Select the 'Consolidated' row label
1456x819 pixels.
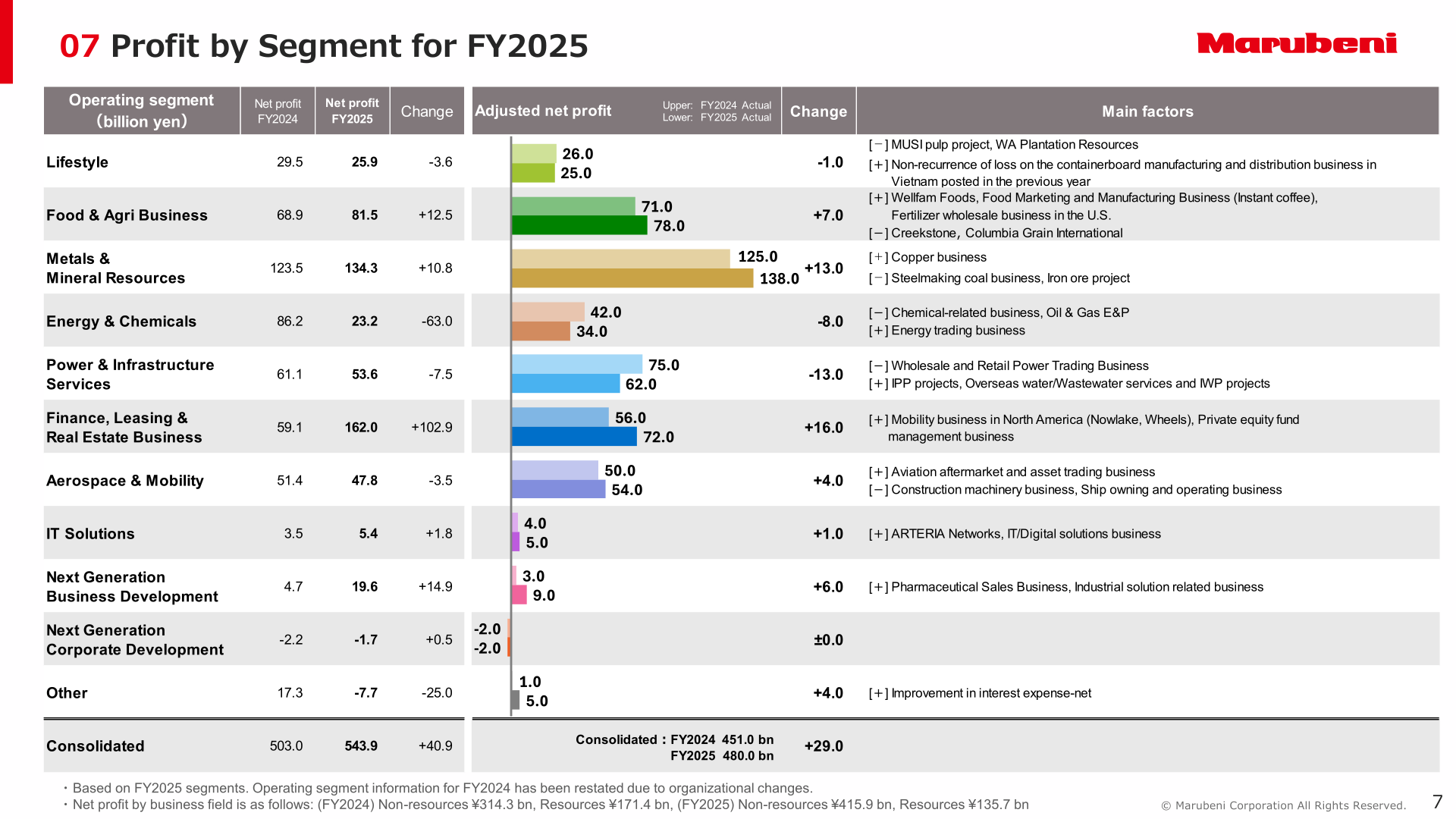[96, 746]
